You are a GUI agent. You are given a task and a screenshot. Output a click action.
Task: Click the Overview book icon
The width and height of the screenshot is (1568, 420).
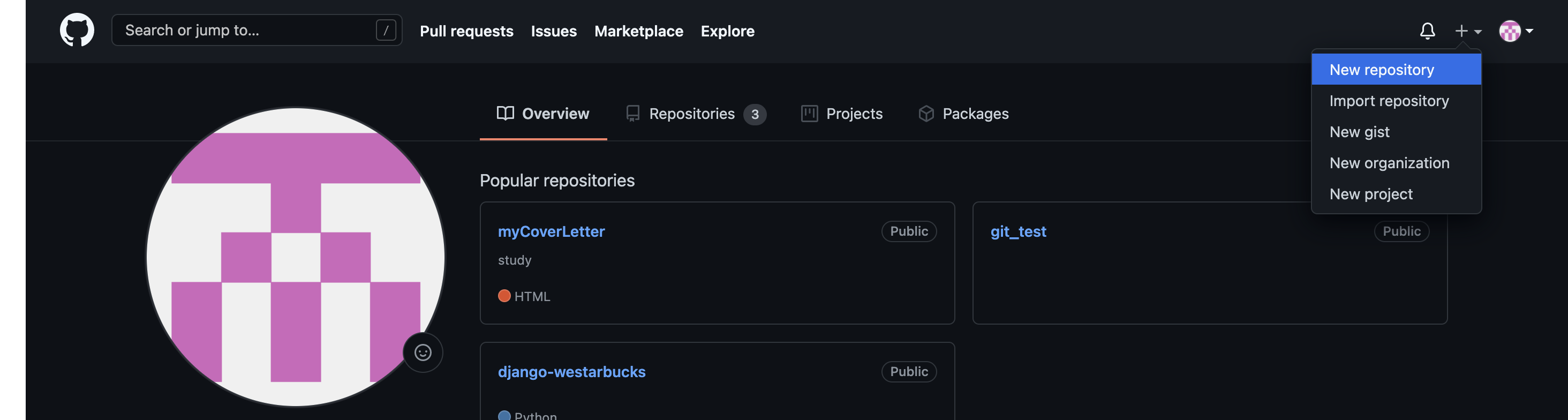coord(505,113)
